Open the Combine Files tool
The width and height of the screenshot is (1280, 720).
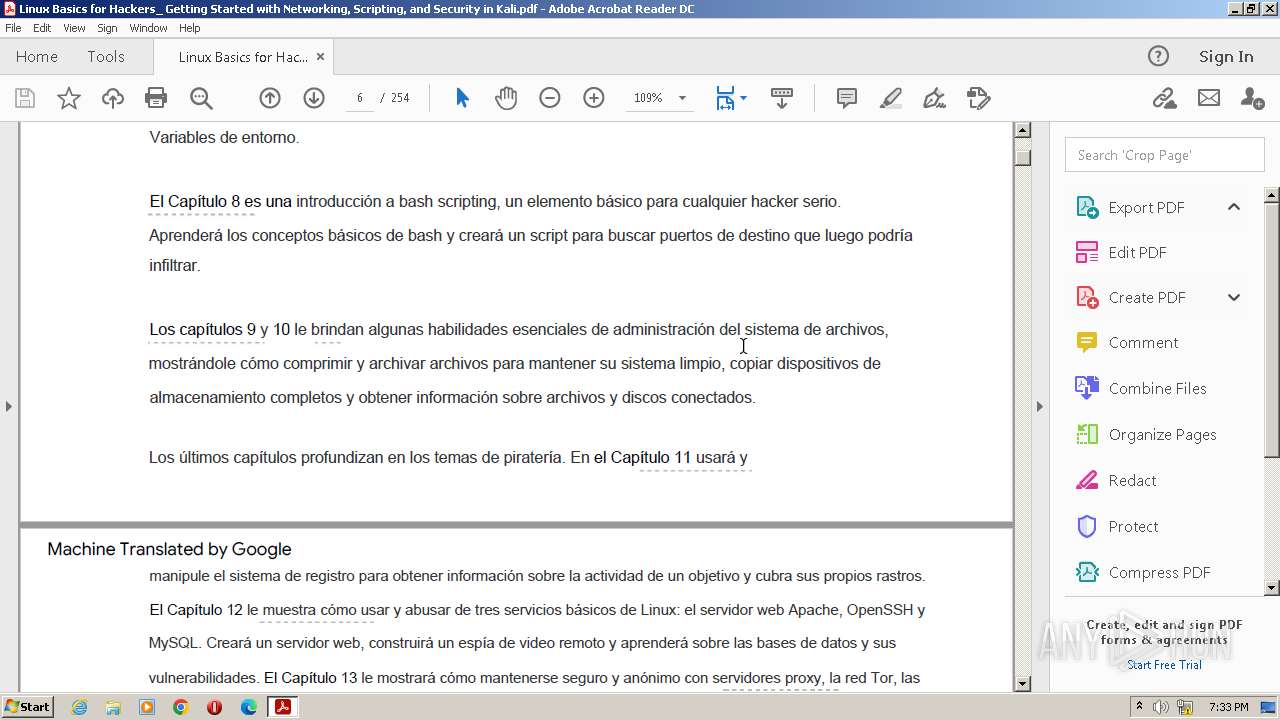[1157, 388]
